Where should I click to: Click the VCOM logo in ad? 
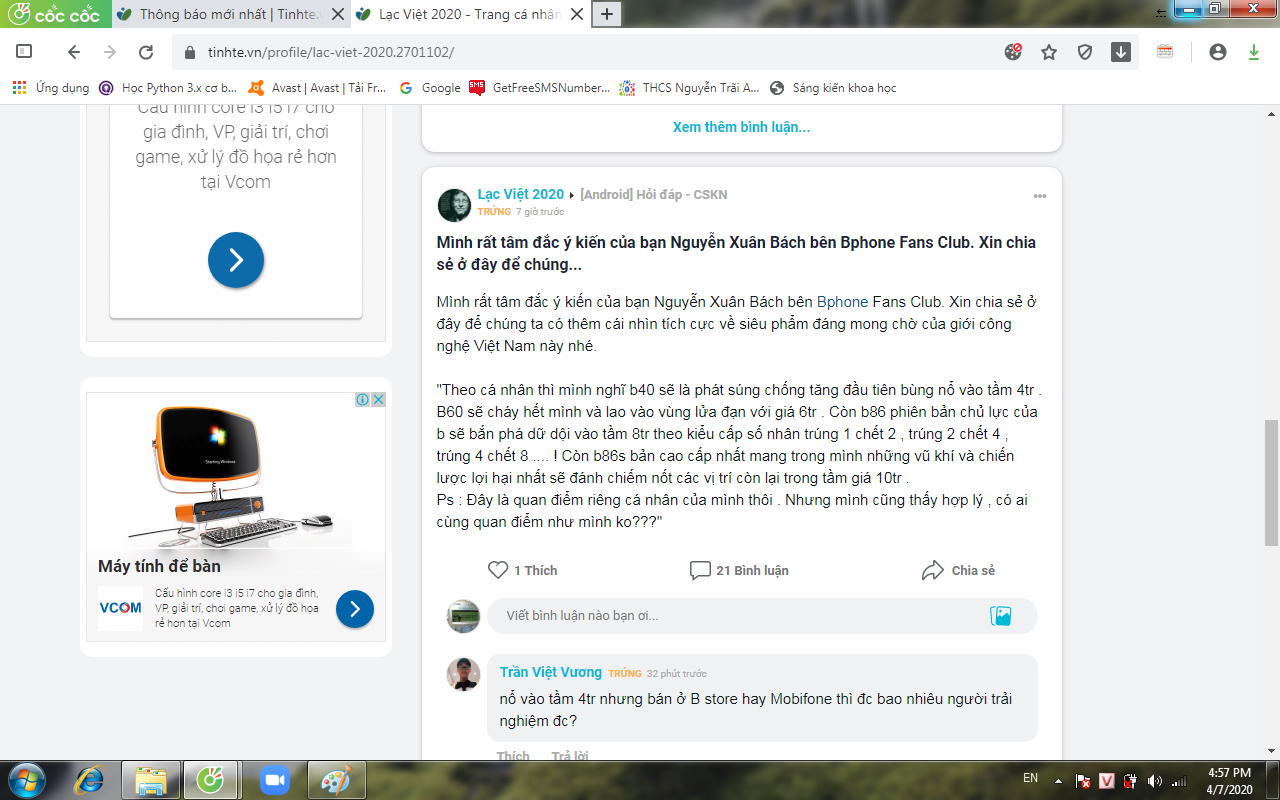pyautogui.click(x=120, y=608)
